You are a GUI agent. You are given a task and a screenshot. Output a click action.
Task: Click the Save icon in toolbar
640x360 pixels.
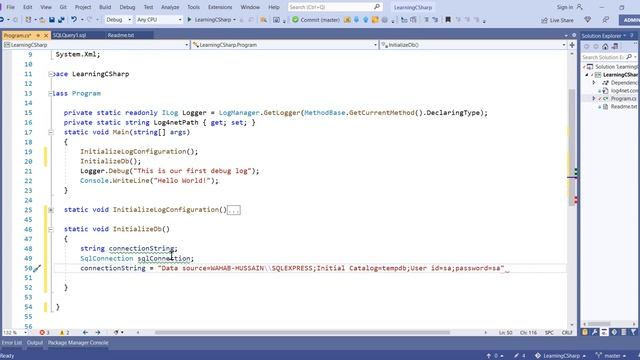52,20
